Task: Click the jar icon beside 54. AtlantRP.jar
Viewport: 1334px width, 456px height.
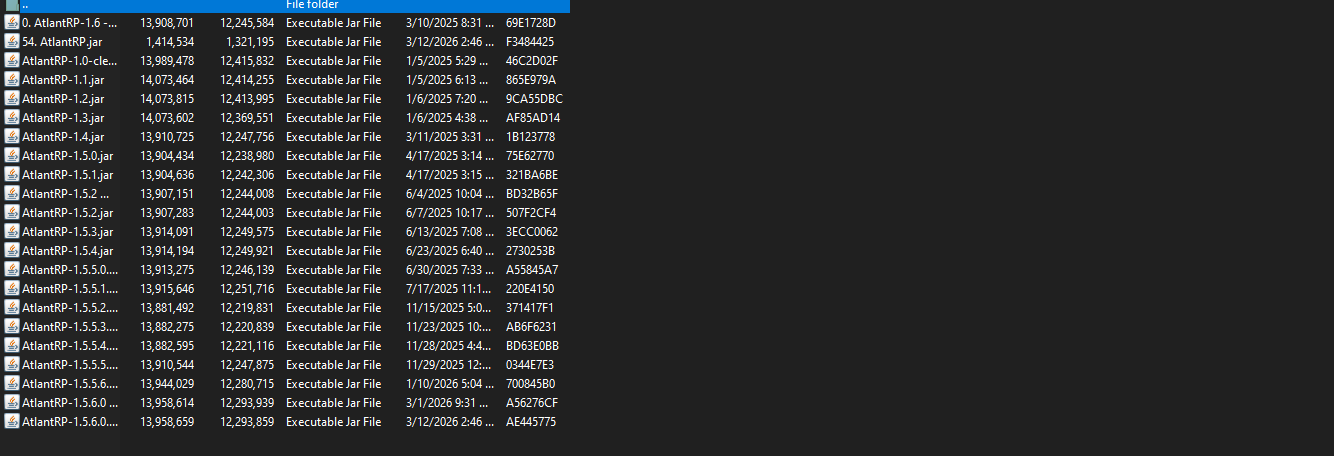Action: 12,41
